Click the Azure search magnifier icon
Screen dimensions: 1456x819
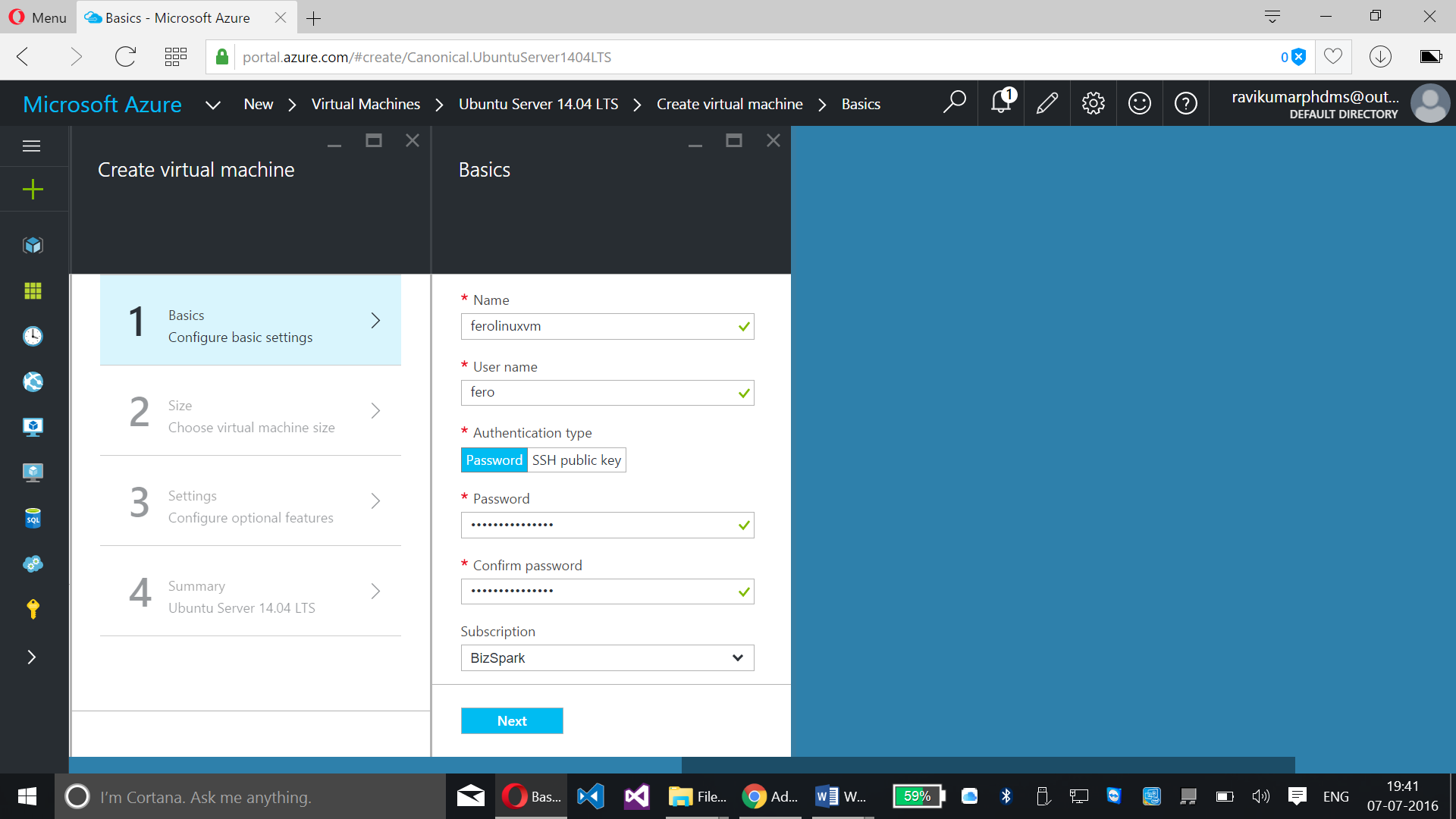point(954,103)
